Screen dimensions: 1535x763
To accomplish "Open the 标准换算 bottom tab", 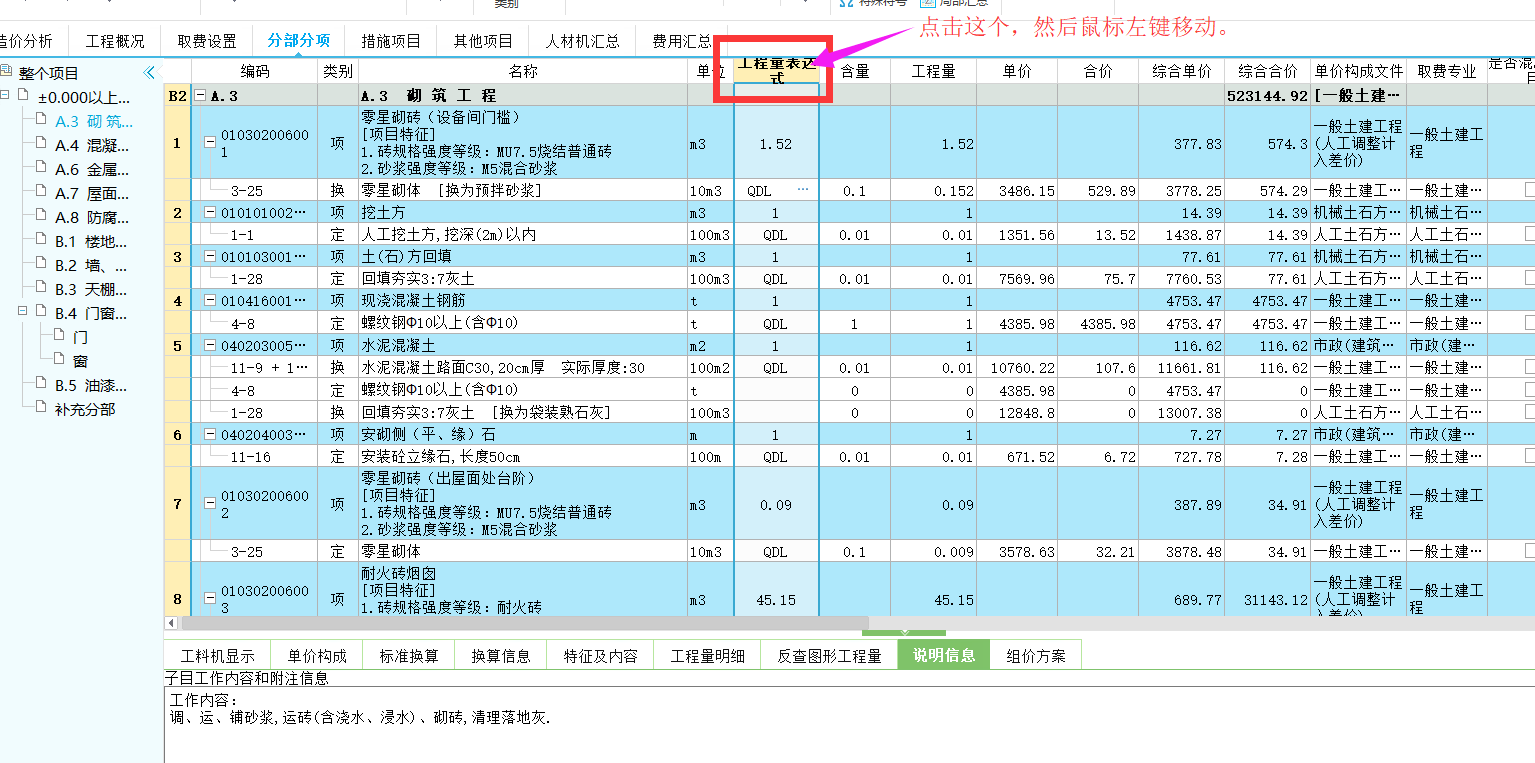I will click(x=409, y=656).
